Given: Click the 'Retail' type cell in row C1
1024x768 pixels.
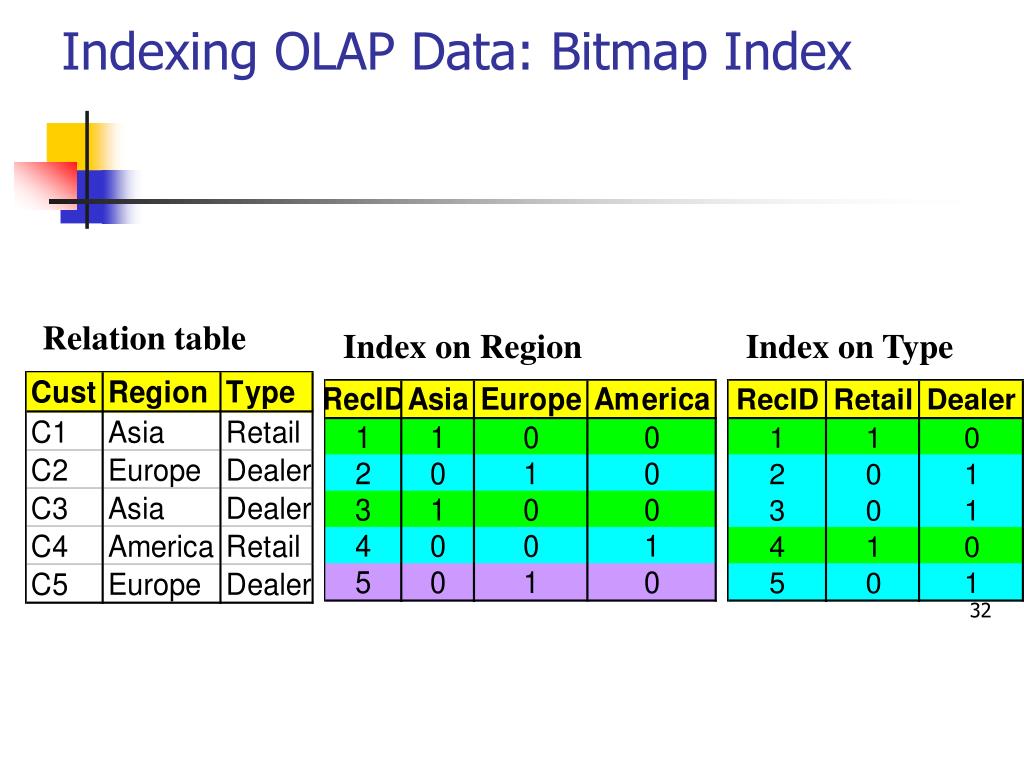Looking at the screenshot, I should click(x=266, y=432).
